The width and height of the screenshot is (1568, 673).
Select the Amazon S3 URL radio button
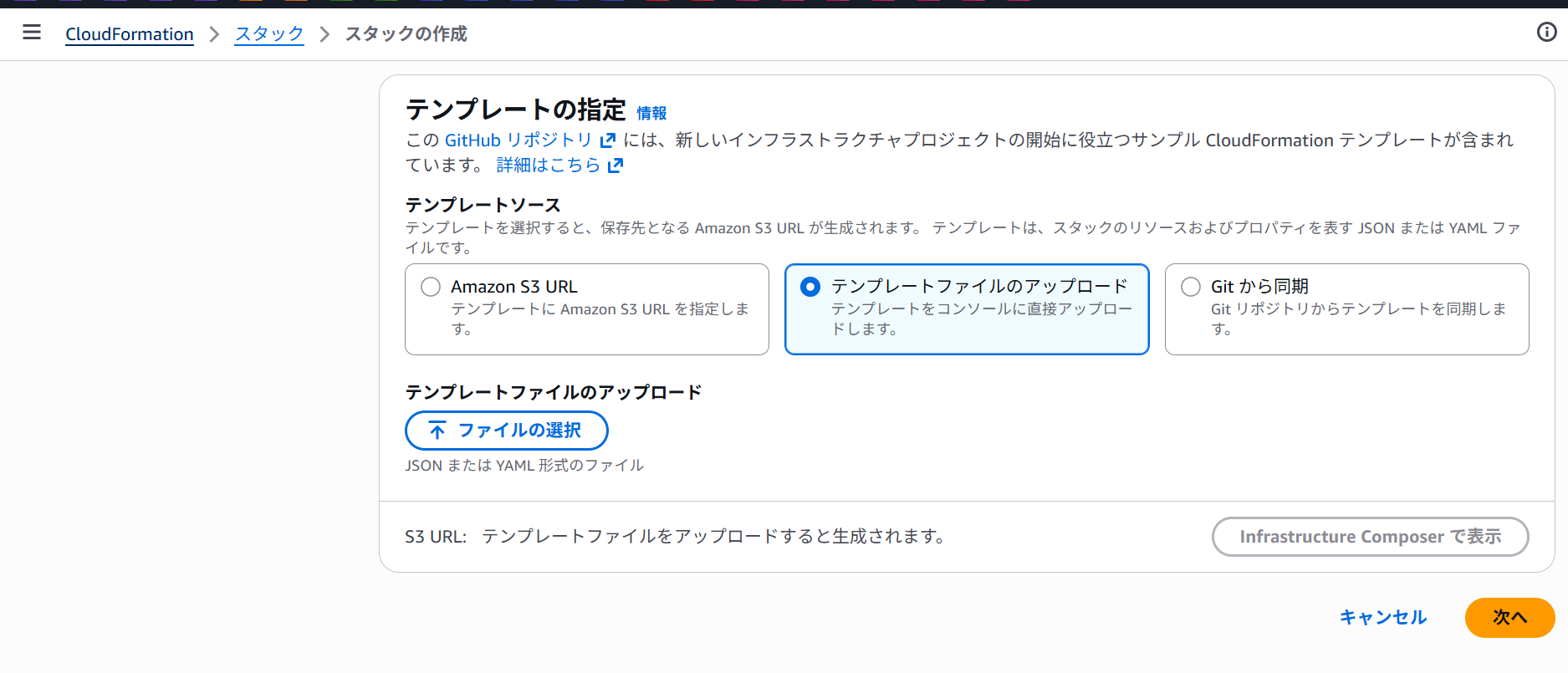[x=431, y=287]
